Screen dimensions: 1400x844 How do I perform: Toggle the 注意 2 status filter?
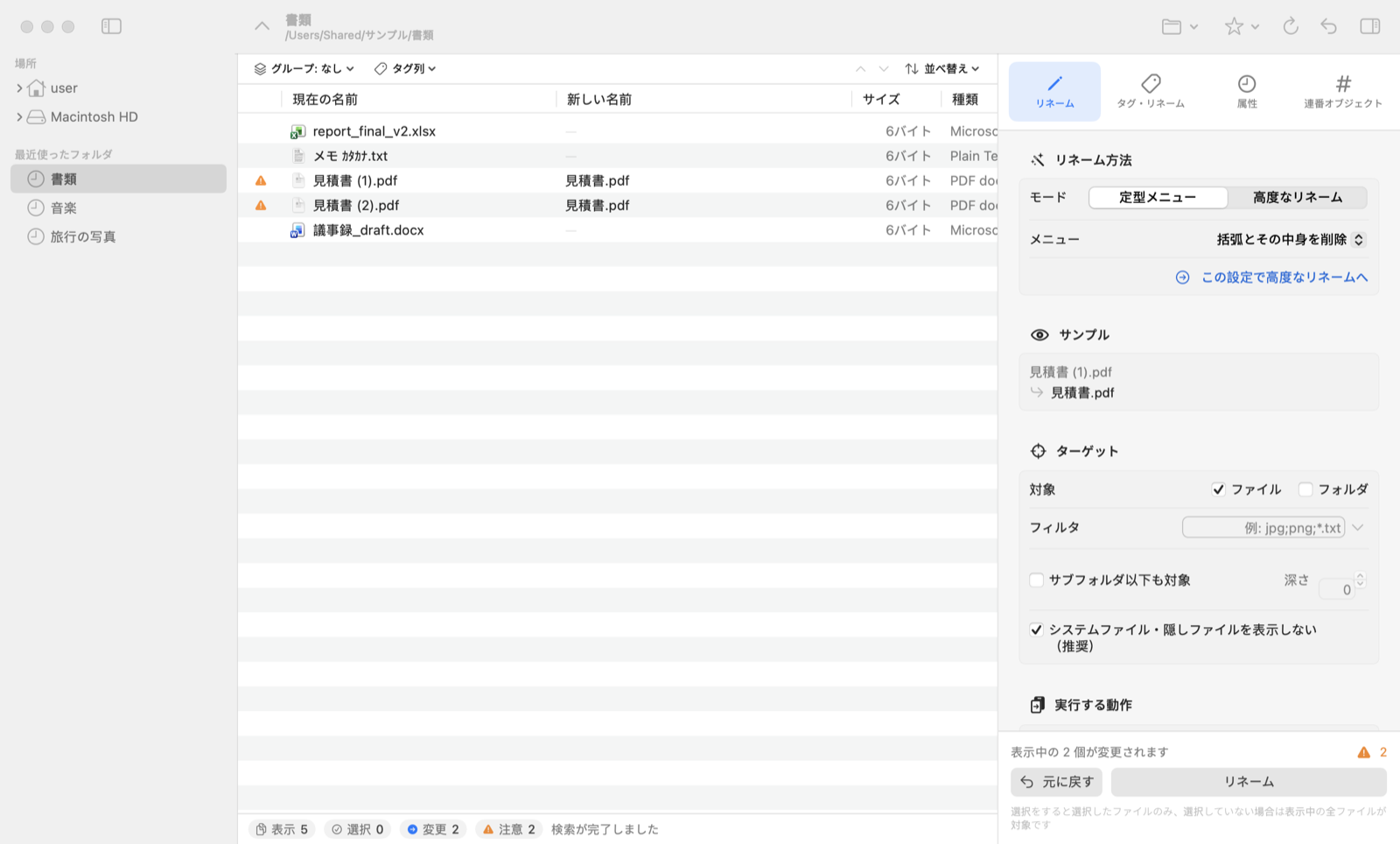509,829
